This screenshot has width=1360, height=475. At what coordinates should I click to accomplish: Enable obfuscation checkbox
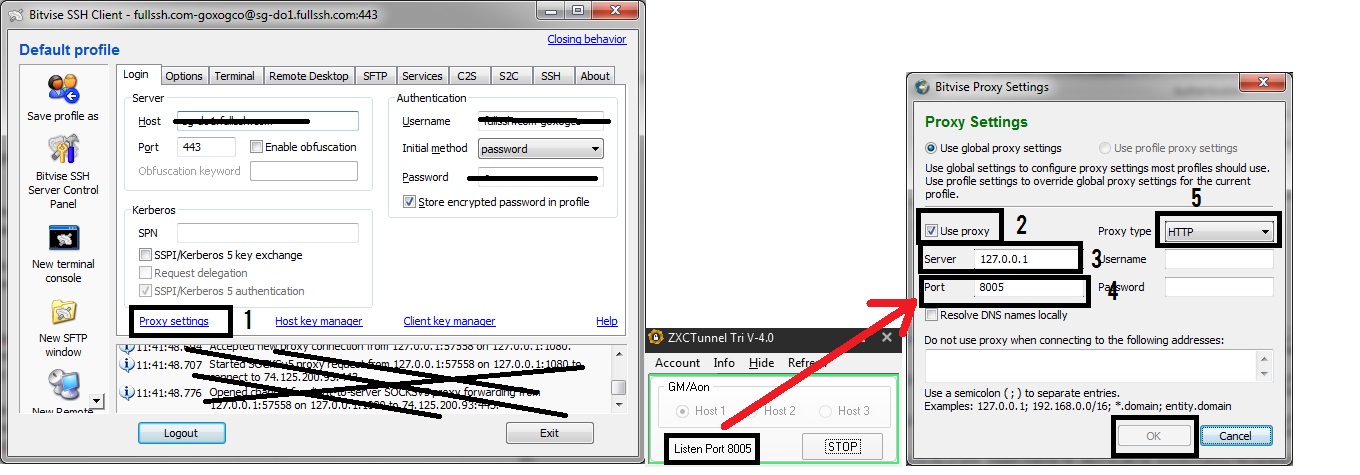pos(257,147)
